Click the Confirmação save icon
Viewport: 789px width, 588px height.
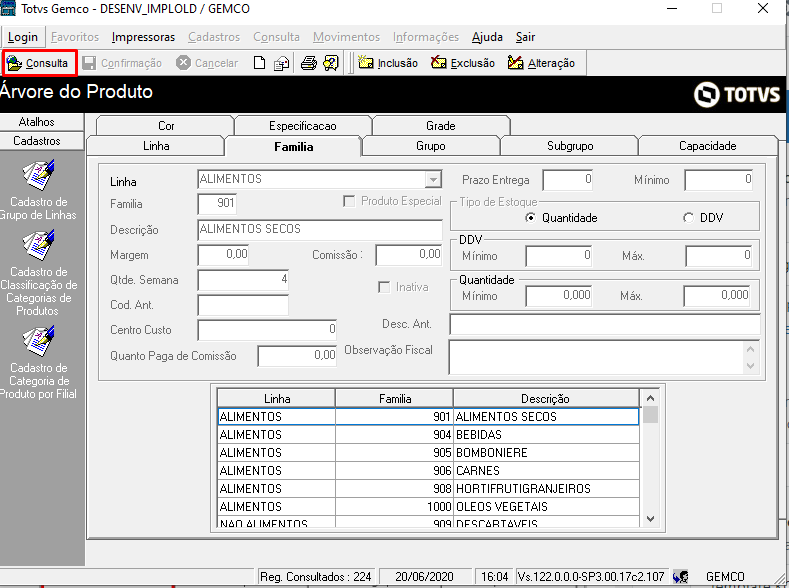[89, 63]
